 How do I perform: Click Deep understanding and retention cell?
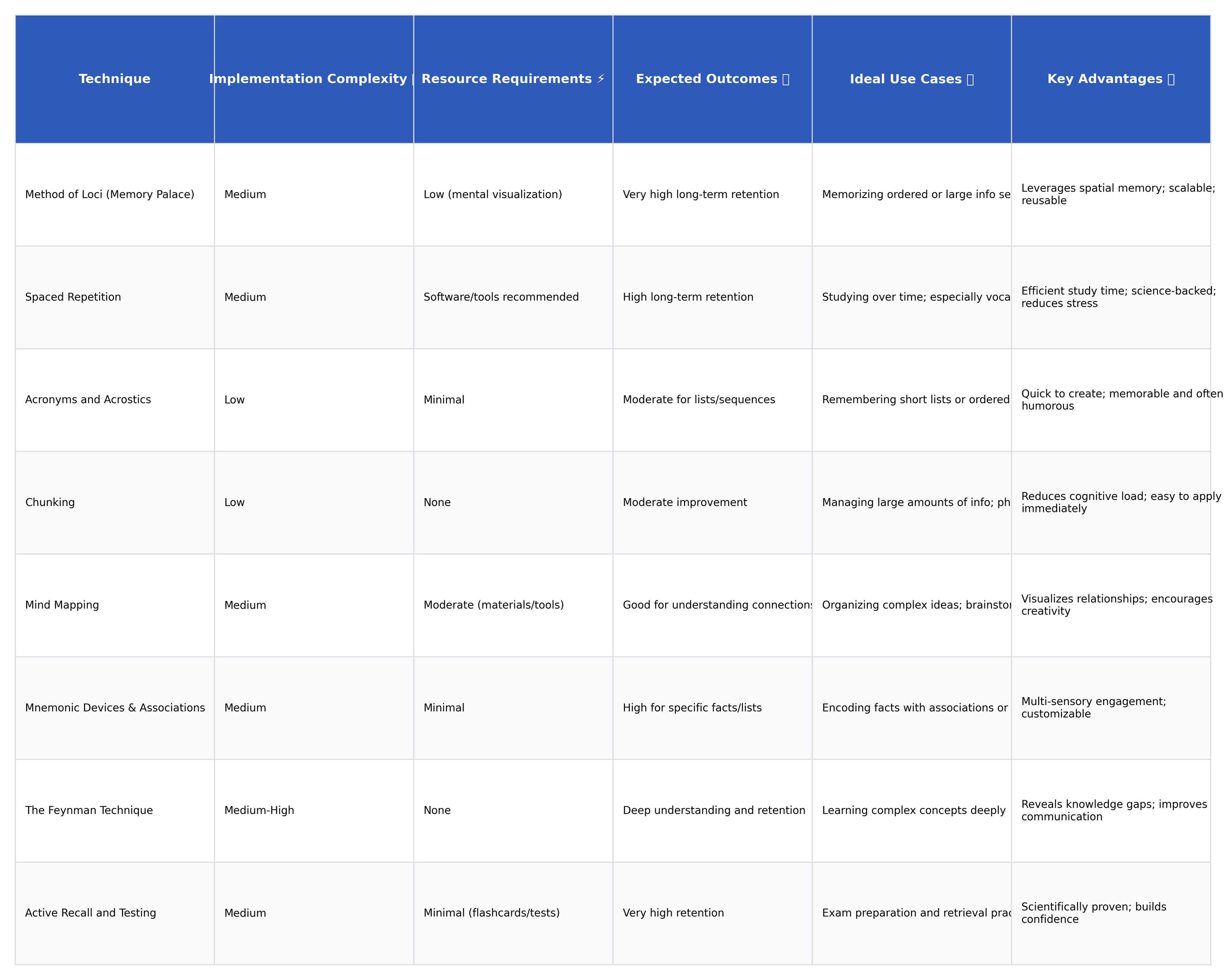(714, 810)
